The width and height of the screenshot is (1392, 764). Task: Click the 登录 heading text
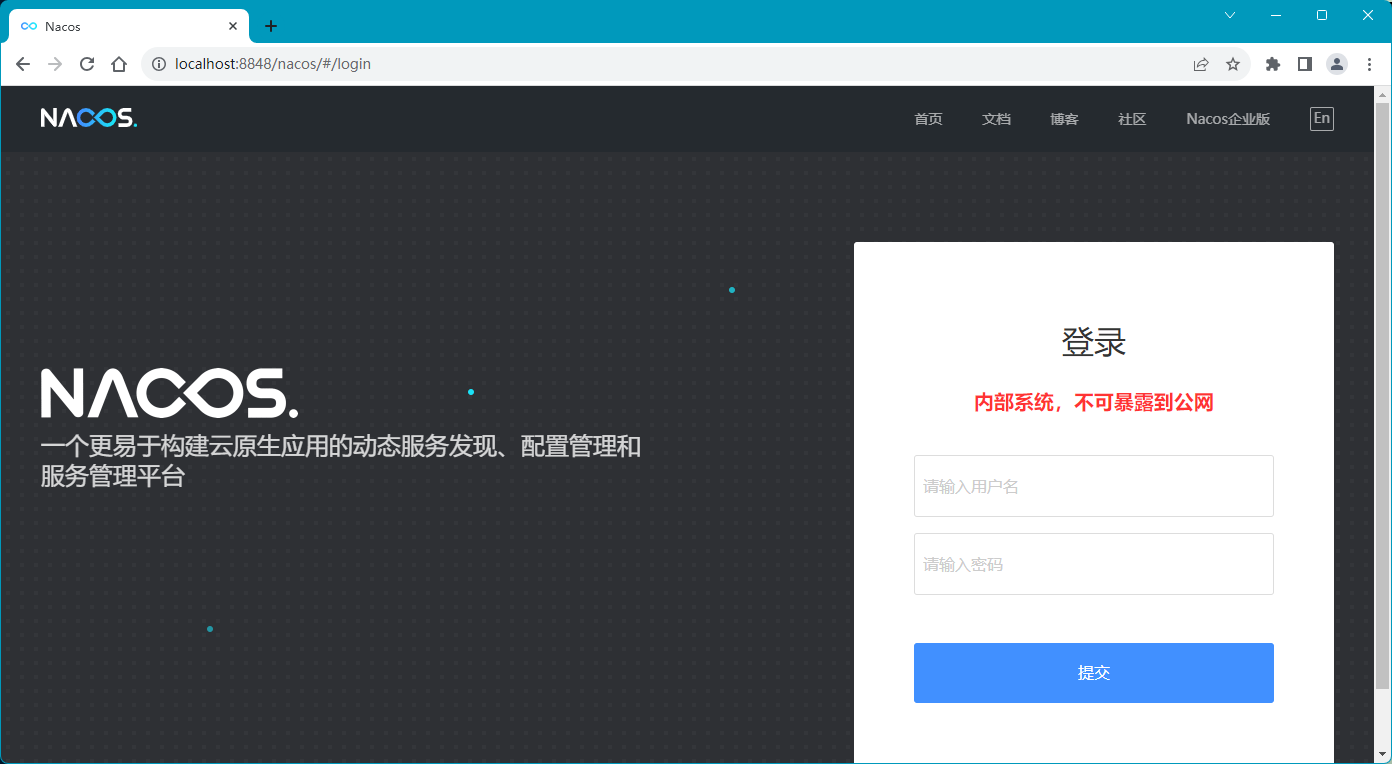(x=1094, y=342)
